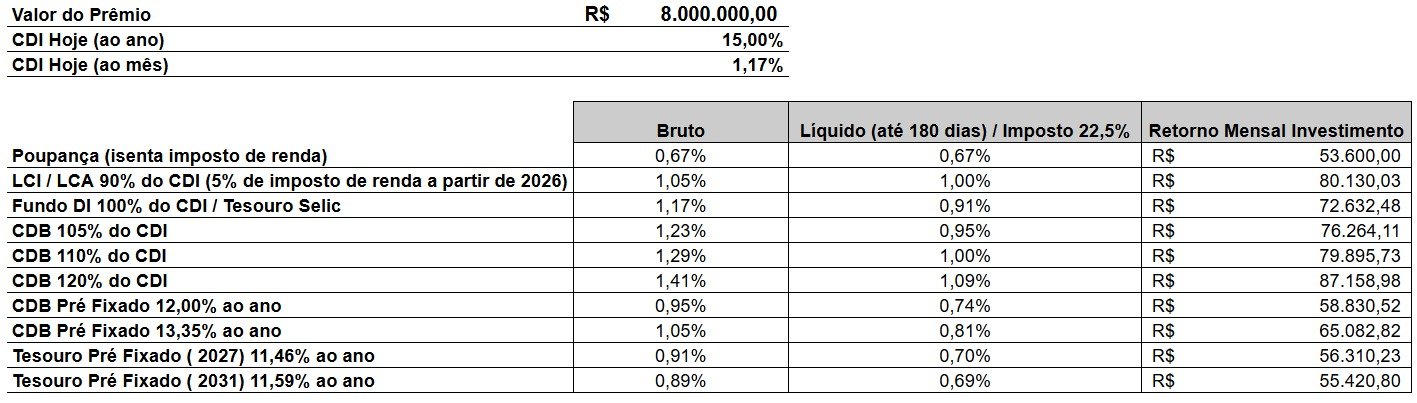Click the LCI / LCA 90% do CDI label
The height and width of the screenshot is (403, 1417).
(x=290, y=181)
